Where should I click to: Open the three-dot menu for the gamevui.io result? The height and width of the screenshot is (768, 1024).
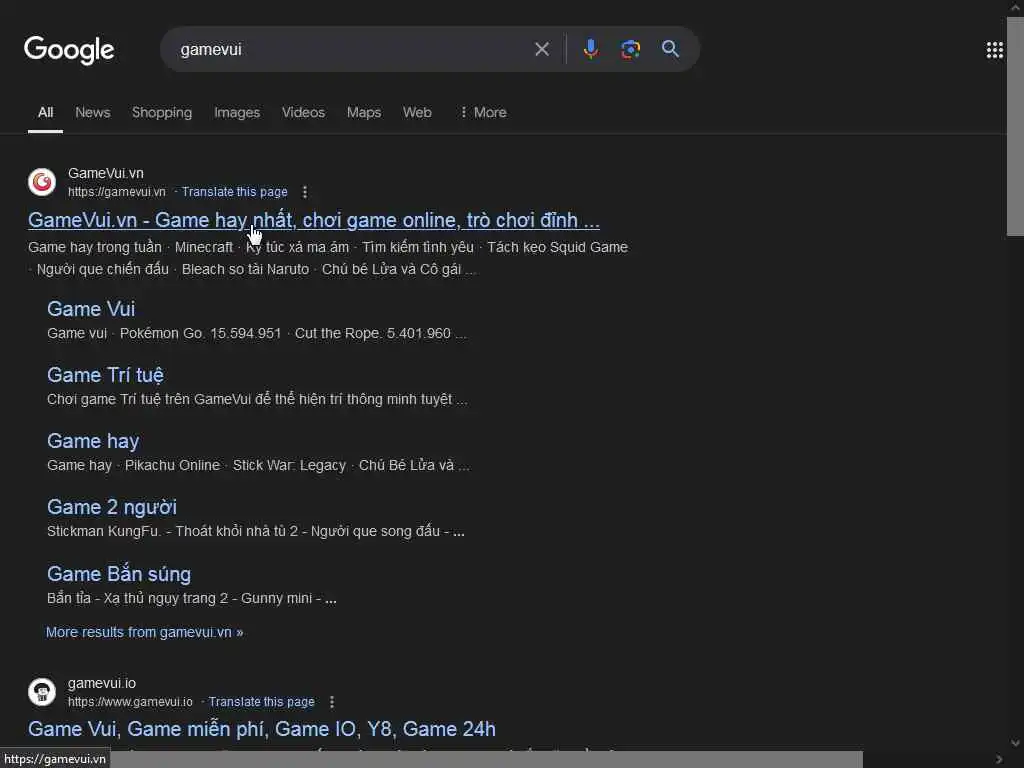coord(332,702)
